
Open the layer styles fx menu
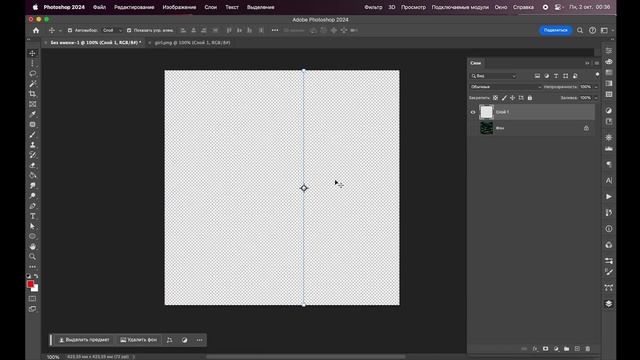(x=535, y=349)
